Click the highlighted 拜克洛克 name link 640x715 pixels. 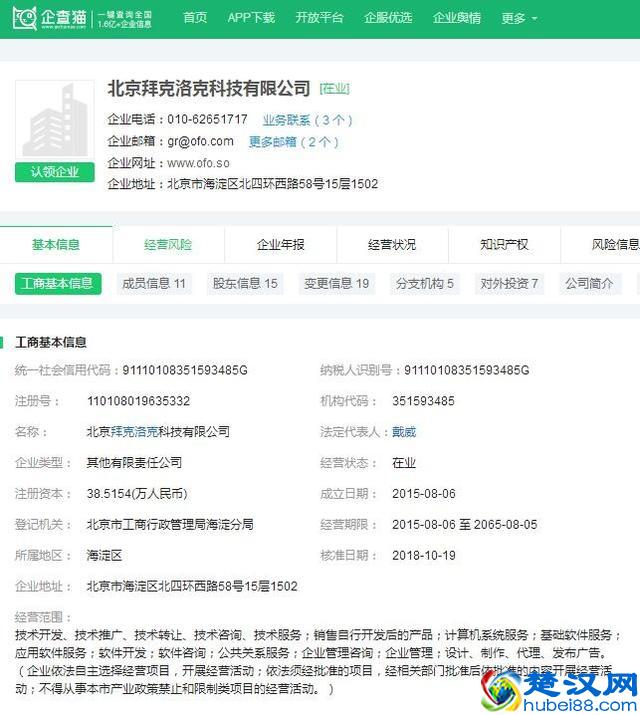[134, 431]
